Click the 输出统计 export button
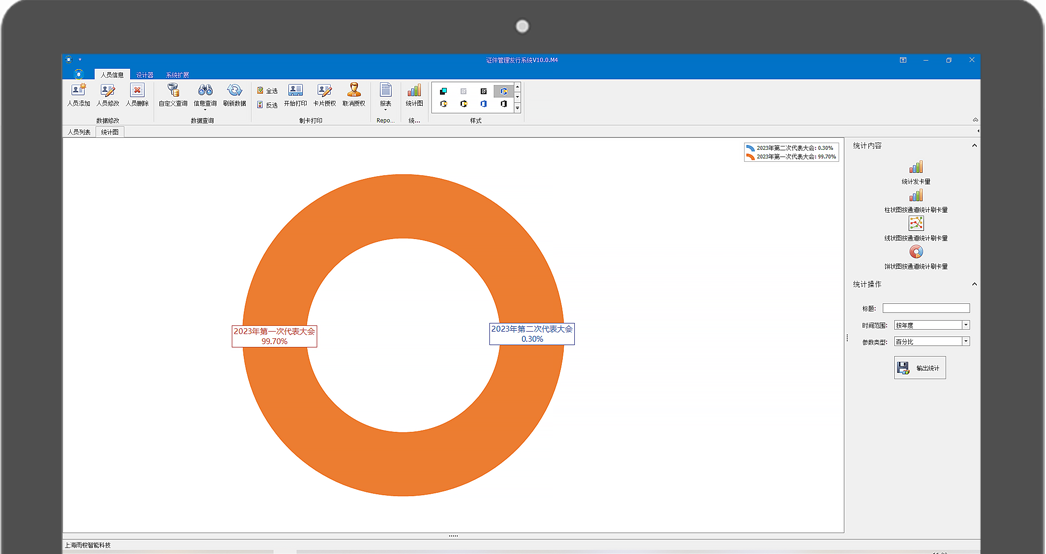This screenshot has height=554, width=1046. (x=920, y=368)
